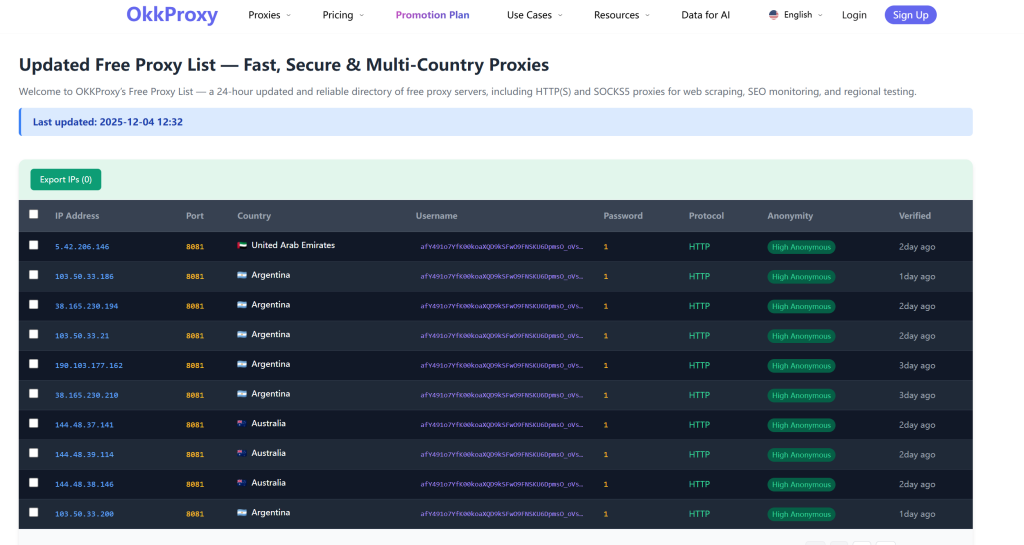Open the Promotion Plan page
1024x545 pixels.
(432, 15)
